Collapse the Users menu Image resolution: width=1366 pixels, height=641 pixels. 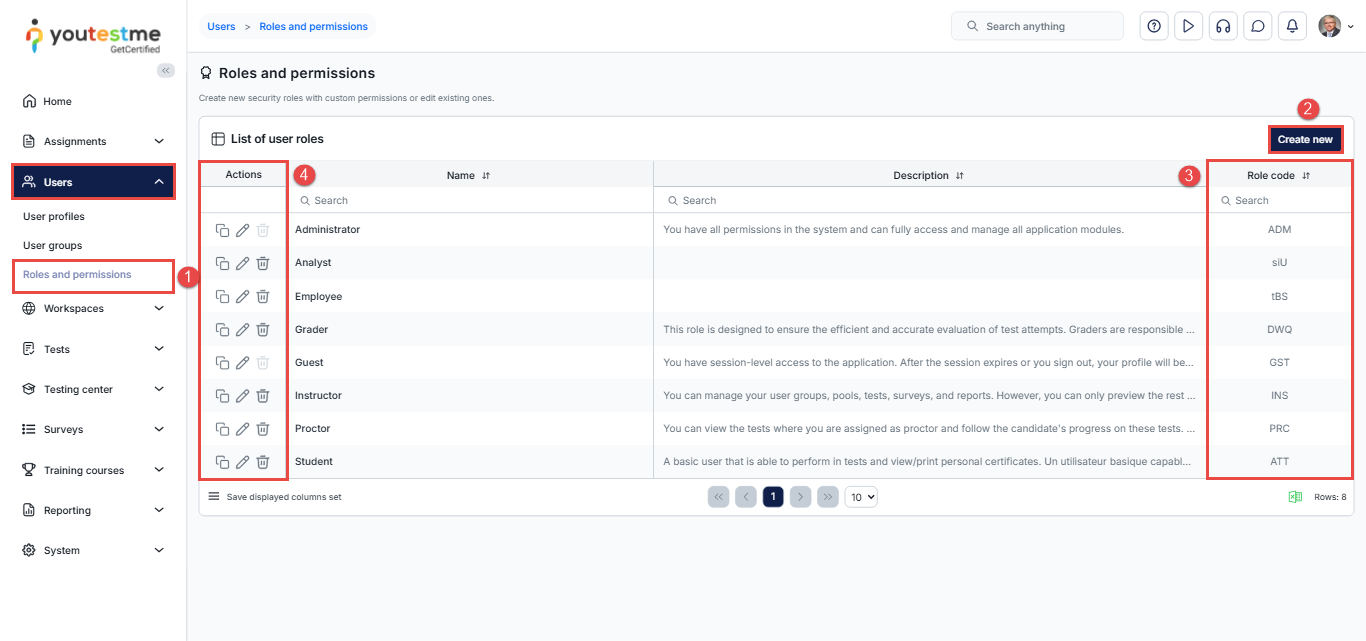pyautogui.click(x=93, y=182)
